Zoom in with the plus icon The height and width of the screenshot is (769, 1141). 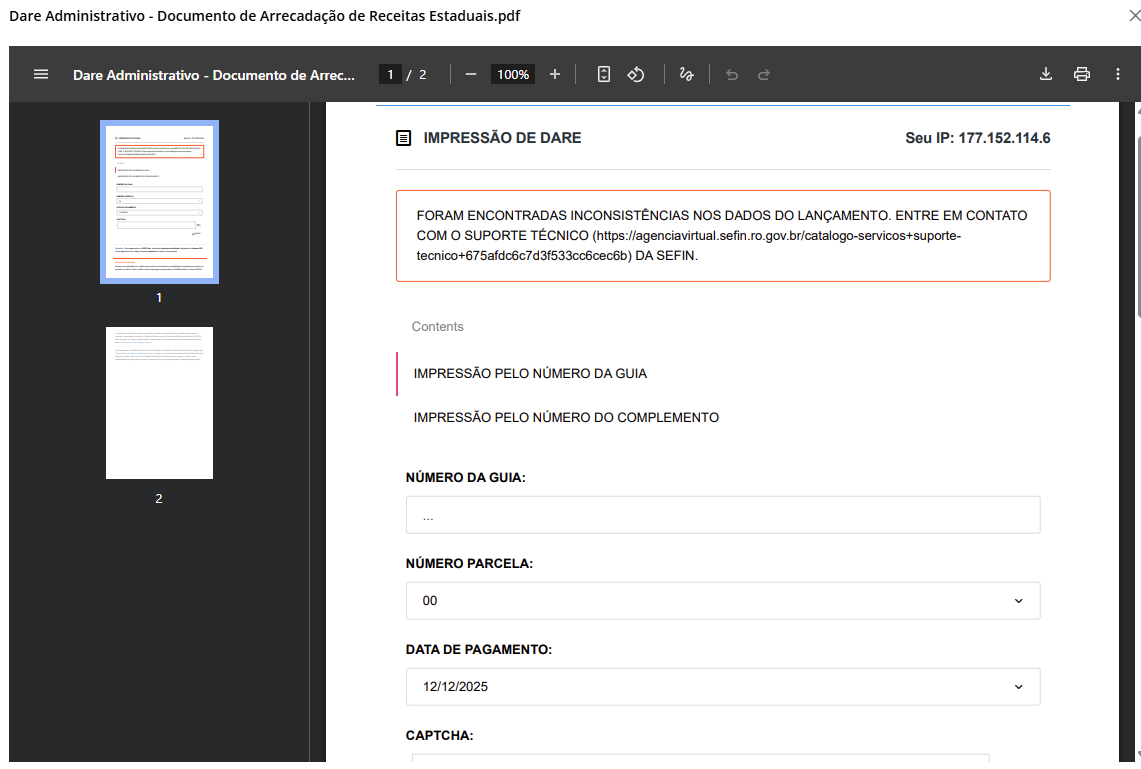[555, 74]
